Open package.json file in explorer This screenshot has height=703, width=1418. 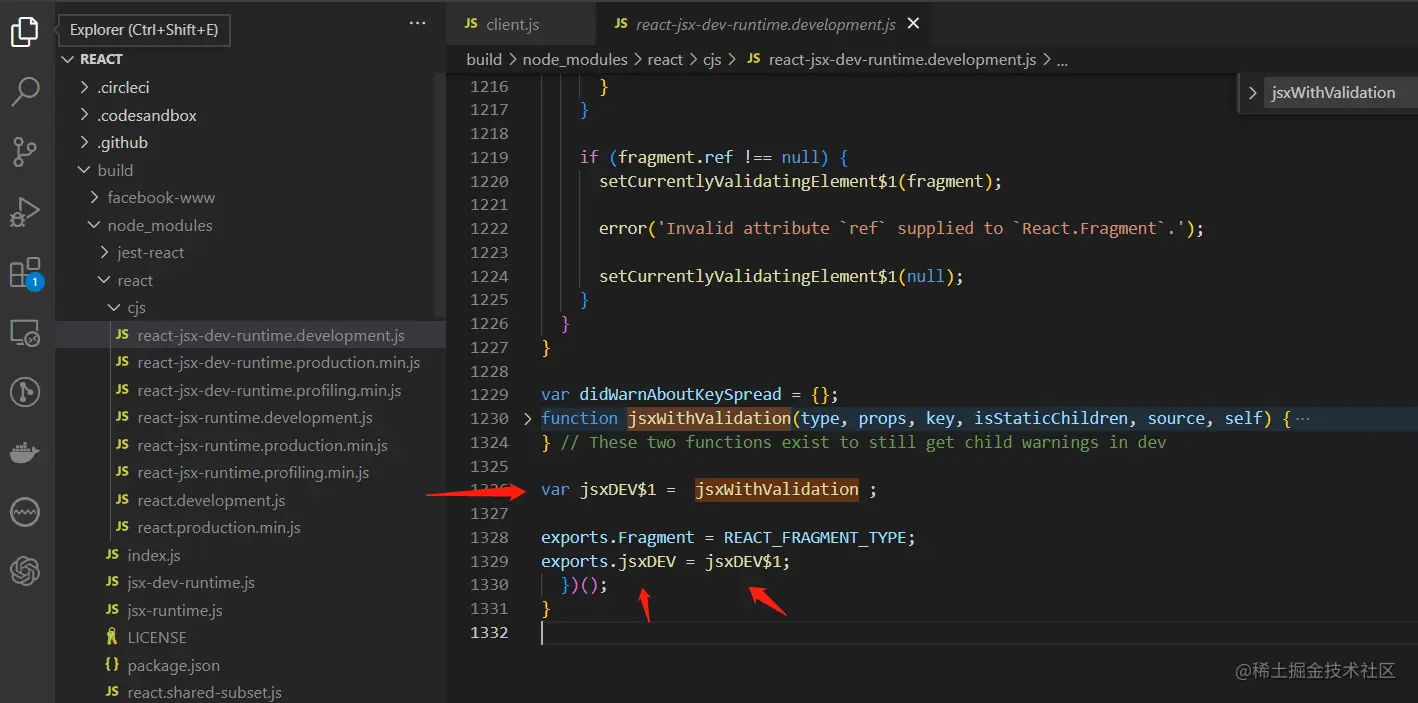tap(173, 665)
